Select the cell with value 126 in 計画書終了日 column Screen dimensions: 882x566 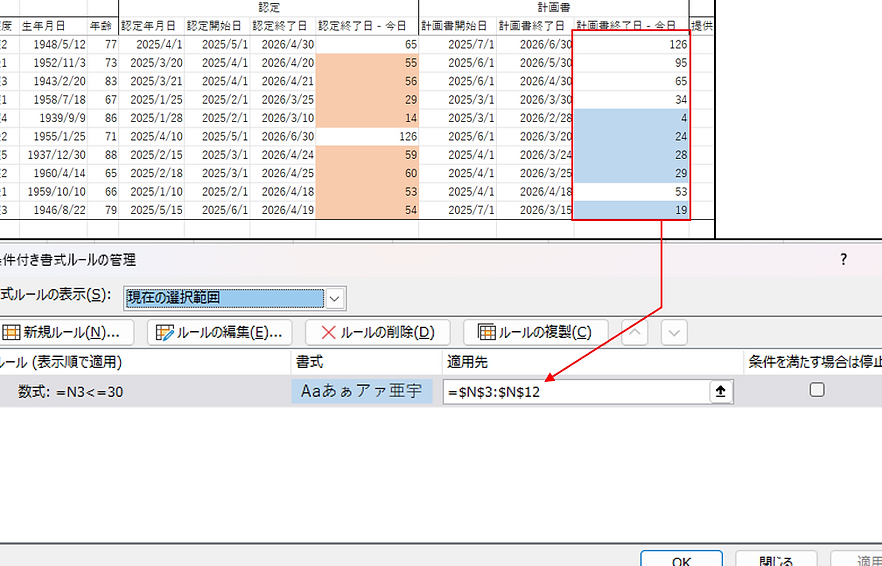631,44
